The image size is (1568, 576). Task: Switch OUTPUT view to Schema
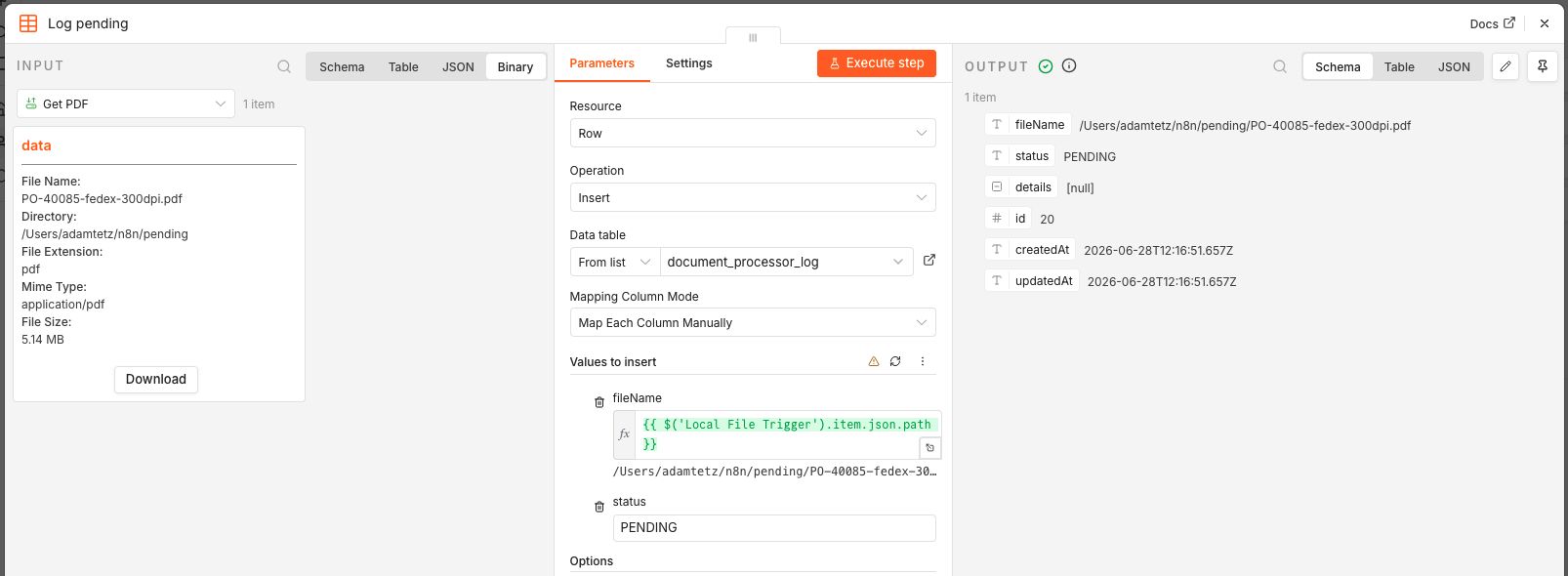(x=1338, y=66)
